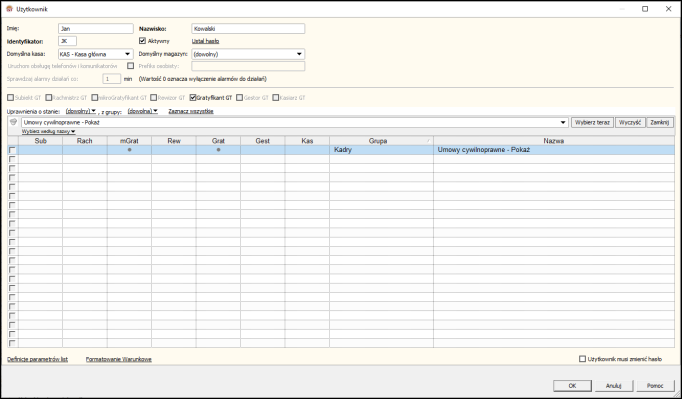Select the Kadry cell in the table
The image size is (682, 399).
pyautogui.click(x=381, y=150)
